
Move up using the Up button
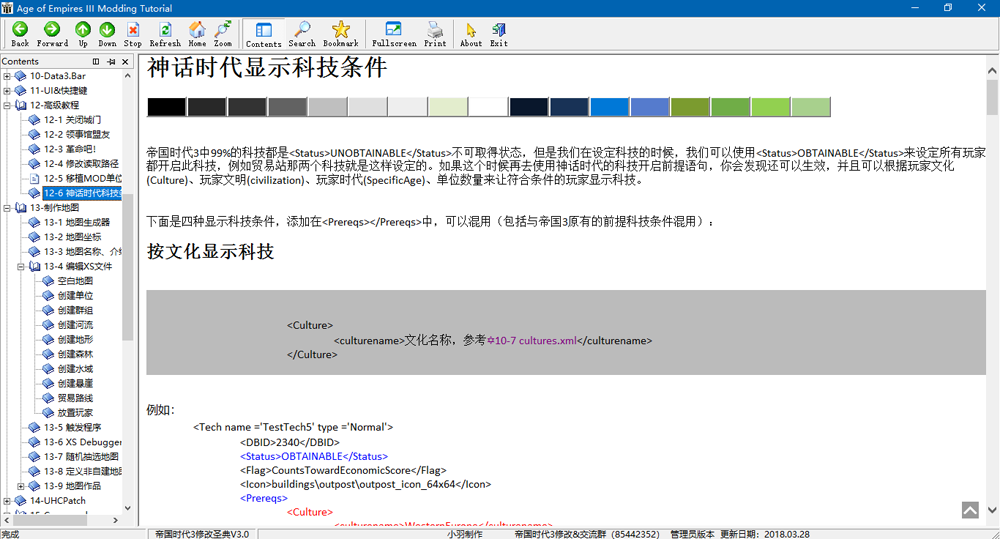[83, 34]
